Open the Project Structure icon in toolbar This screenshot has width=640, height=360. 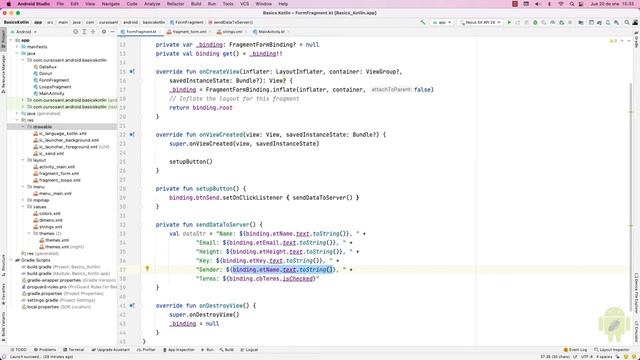click(581, 22)
